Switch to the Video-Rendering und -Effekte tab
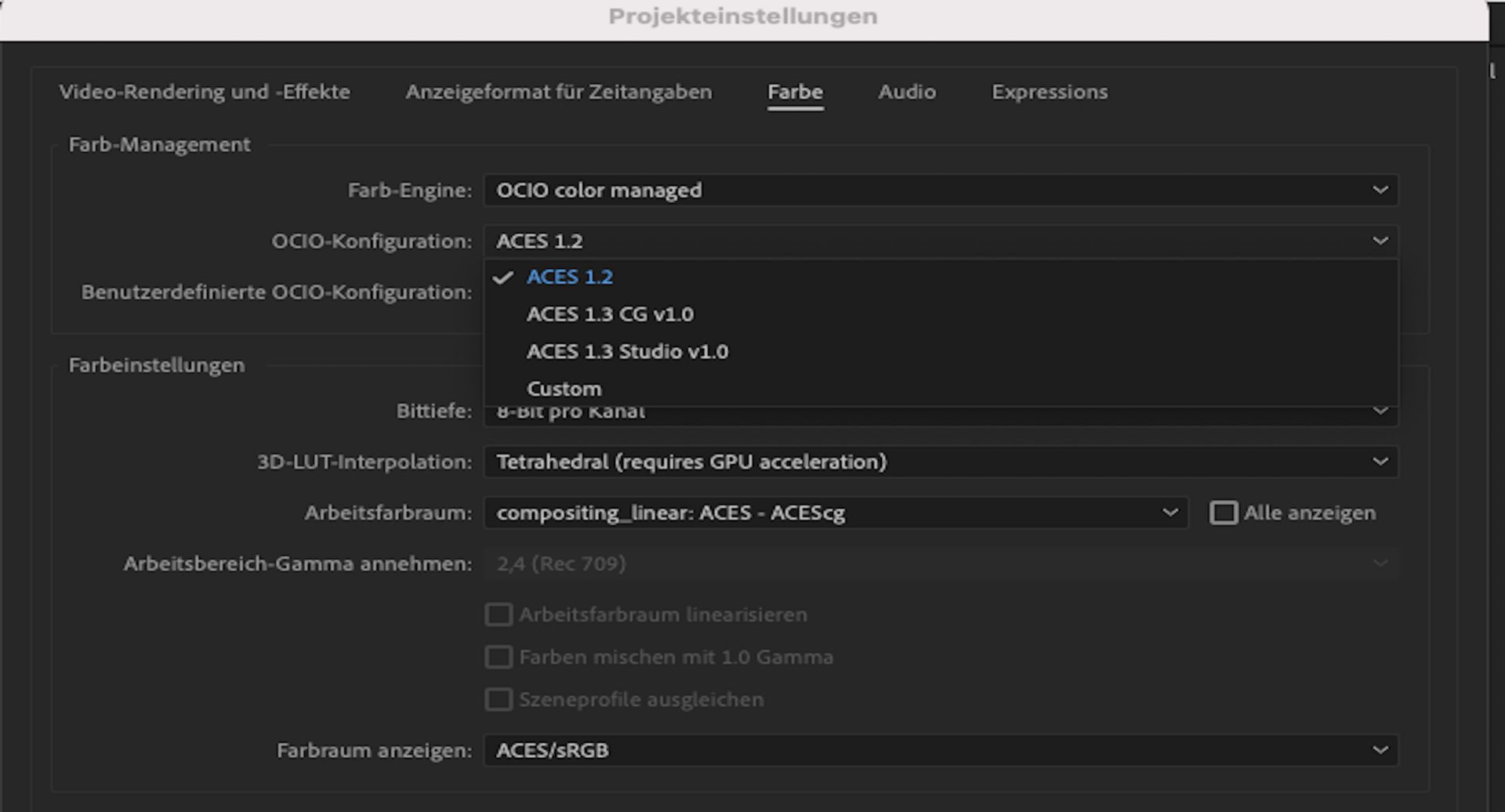The width and height of the screenshot is (1505, 812). (x=205, y=92)
